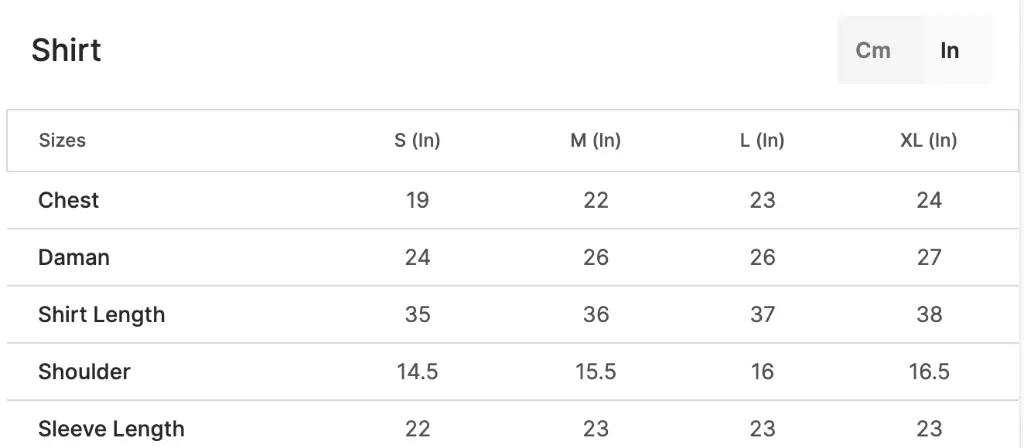This screenshot has height=448, width=1024.
Task: Click the Shirt heading
Action: click(67, 50)
